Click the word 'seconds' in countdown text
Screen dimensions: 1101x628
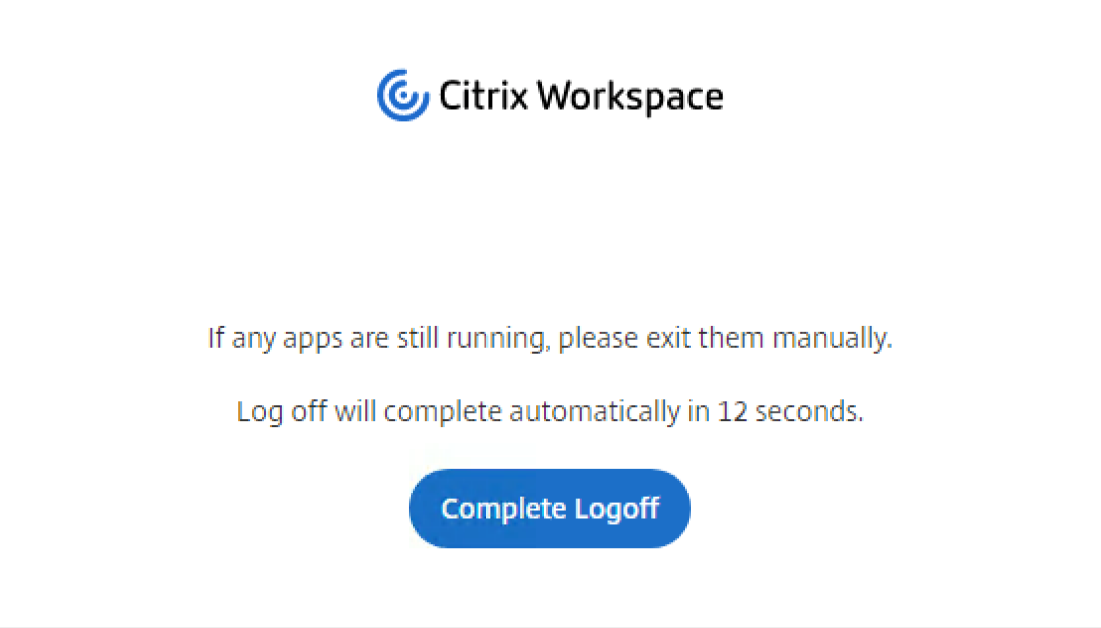[x=809, y=412]
